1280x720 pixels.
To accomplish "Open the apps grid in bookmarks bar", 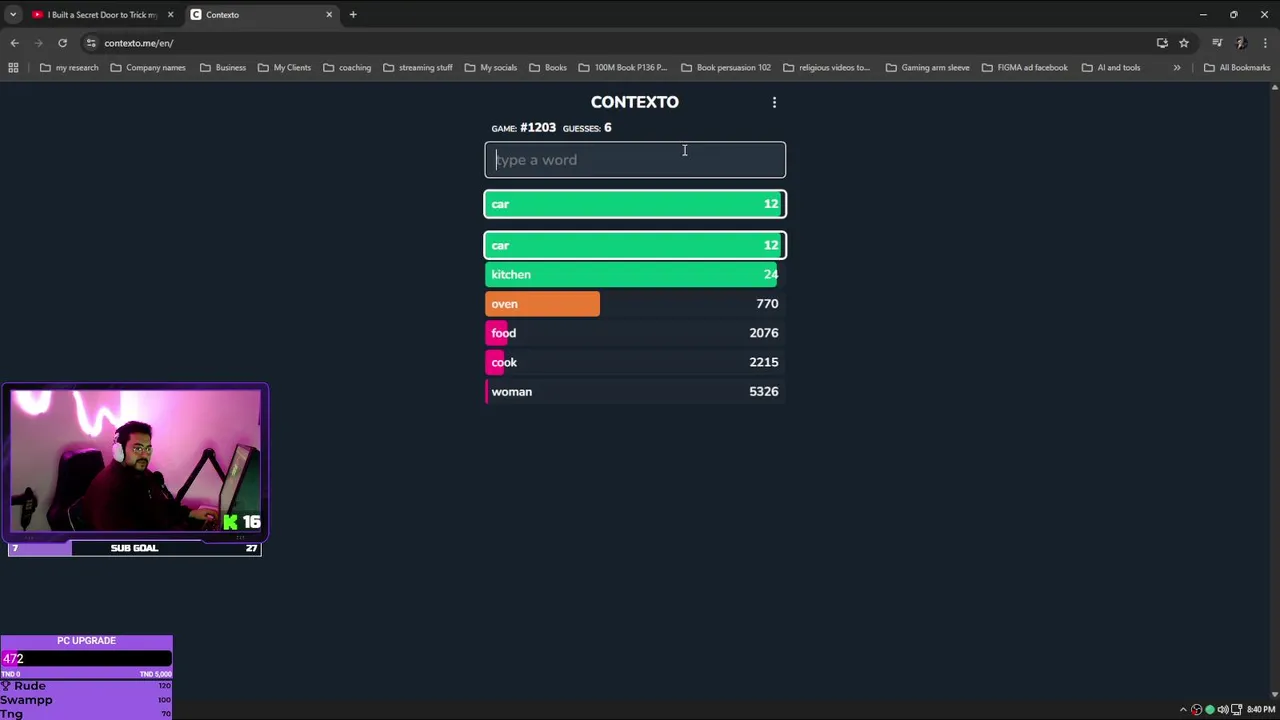I will click(x=13, y=68).
